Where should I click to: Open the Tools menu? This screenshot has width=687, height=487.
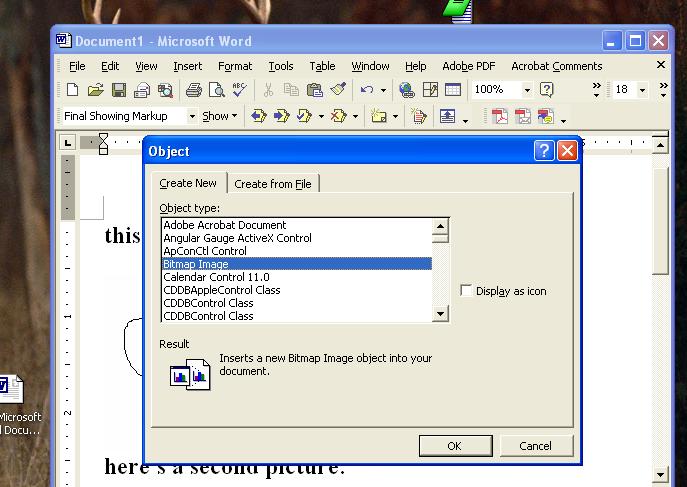(280, 66)
